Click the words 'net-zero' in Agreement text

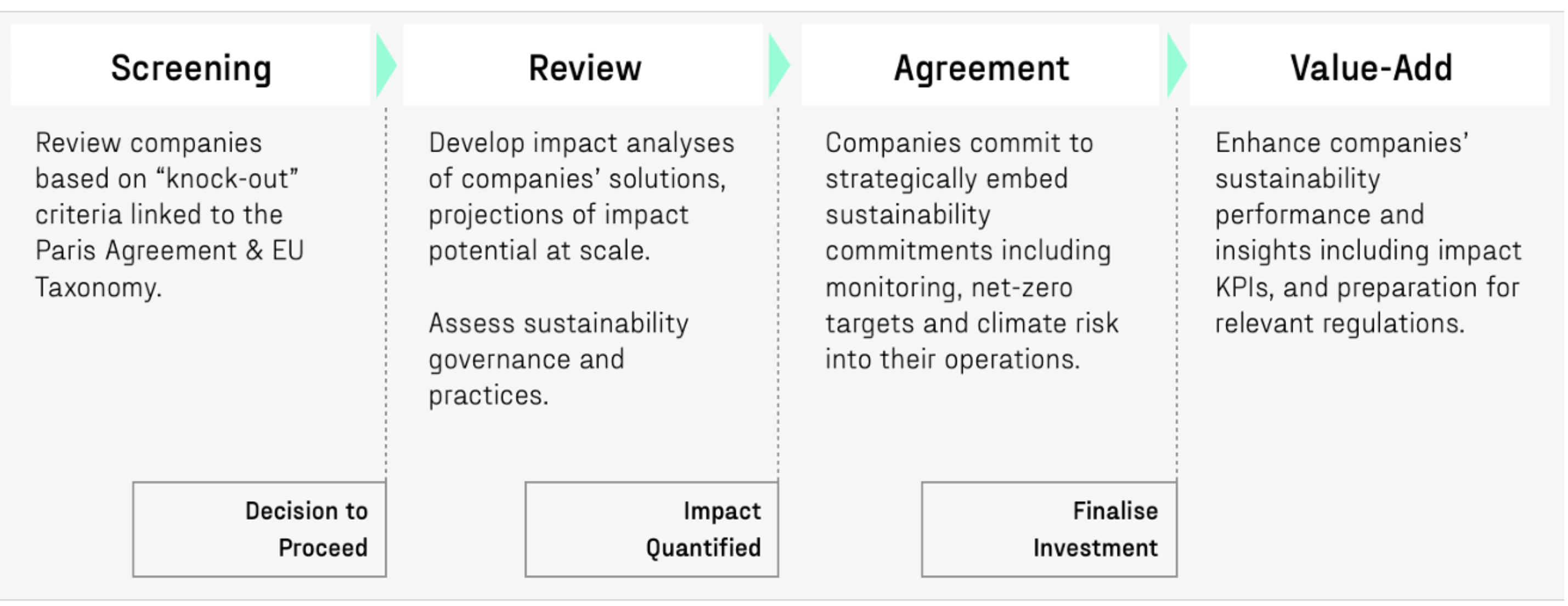[x=1022, y=287]
